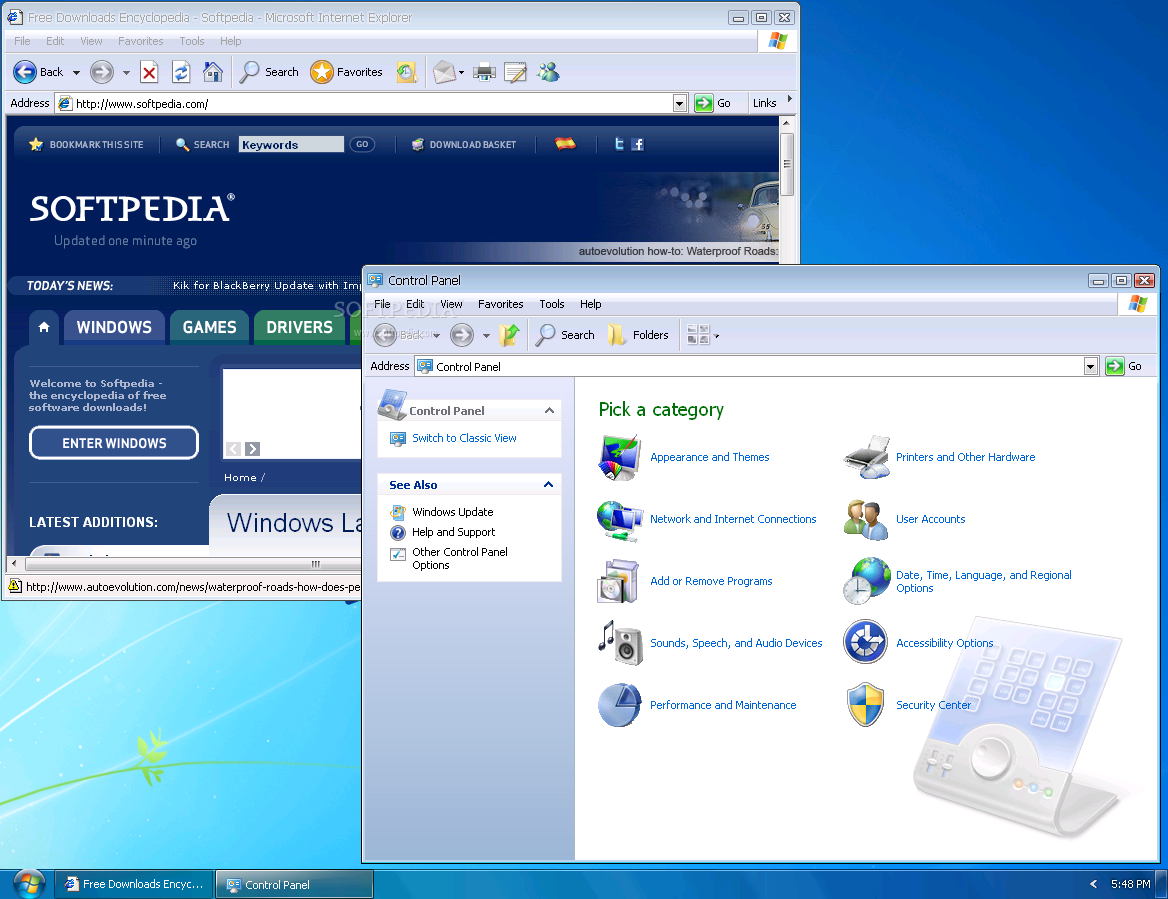This screenshot has height=899, width=1168.
Task: Open the History icon in Internet Explorer
Action: tap(406, 72)
